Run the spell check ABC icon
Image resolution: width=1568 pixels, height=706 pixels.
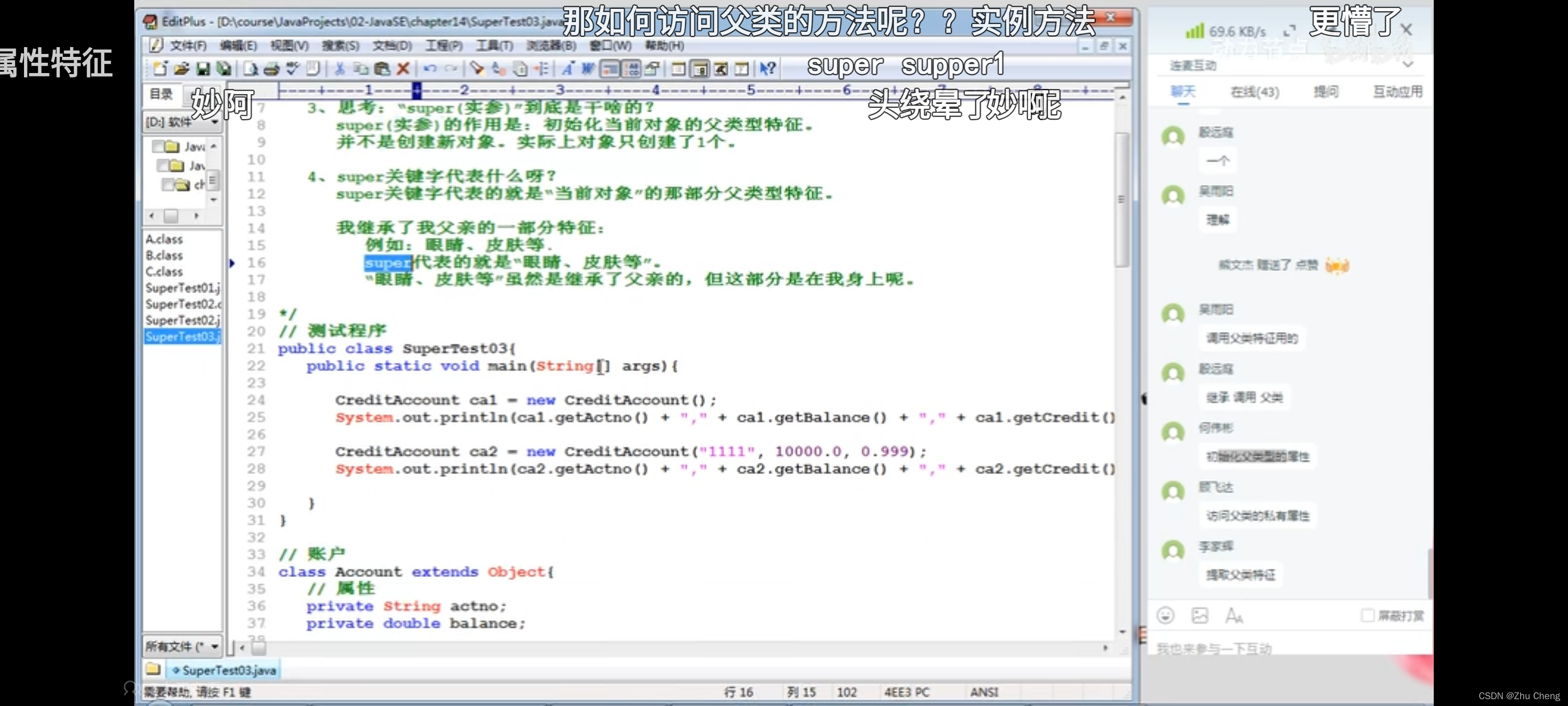coord(293,69)
